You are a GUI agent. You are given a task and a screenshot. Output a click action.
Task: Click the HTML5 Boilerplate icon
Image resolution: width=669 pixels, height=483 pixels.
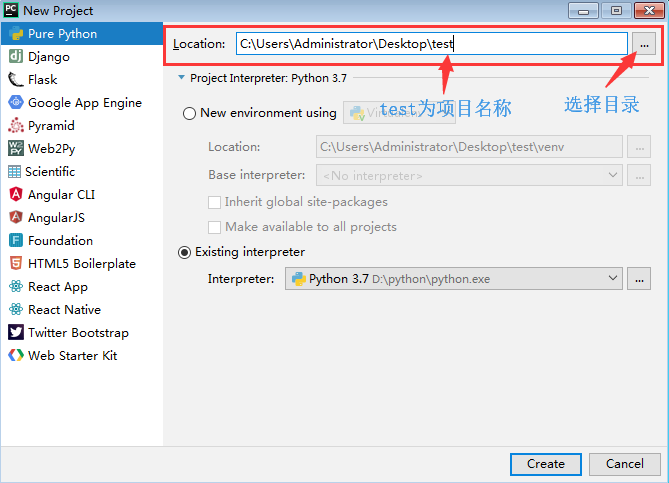point(16,263)
